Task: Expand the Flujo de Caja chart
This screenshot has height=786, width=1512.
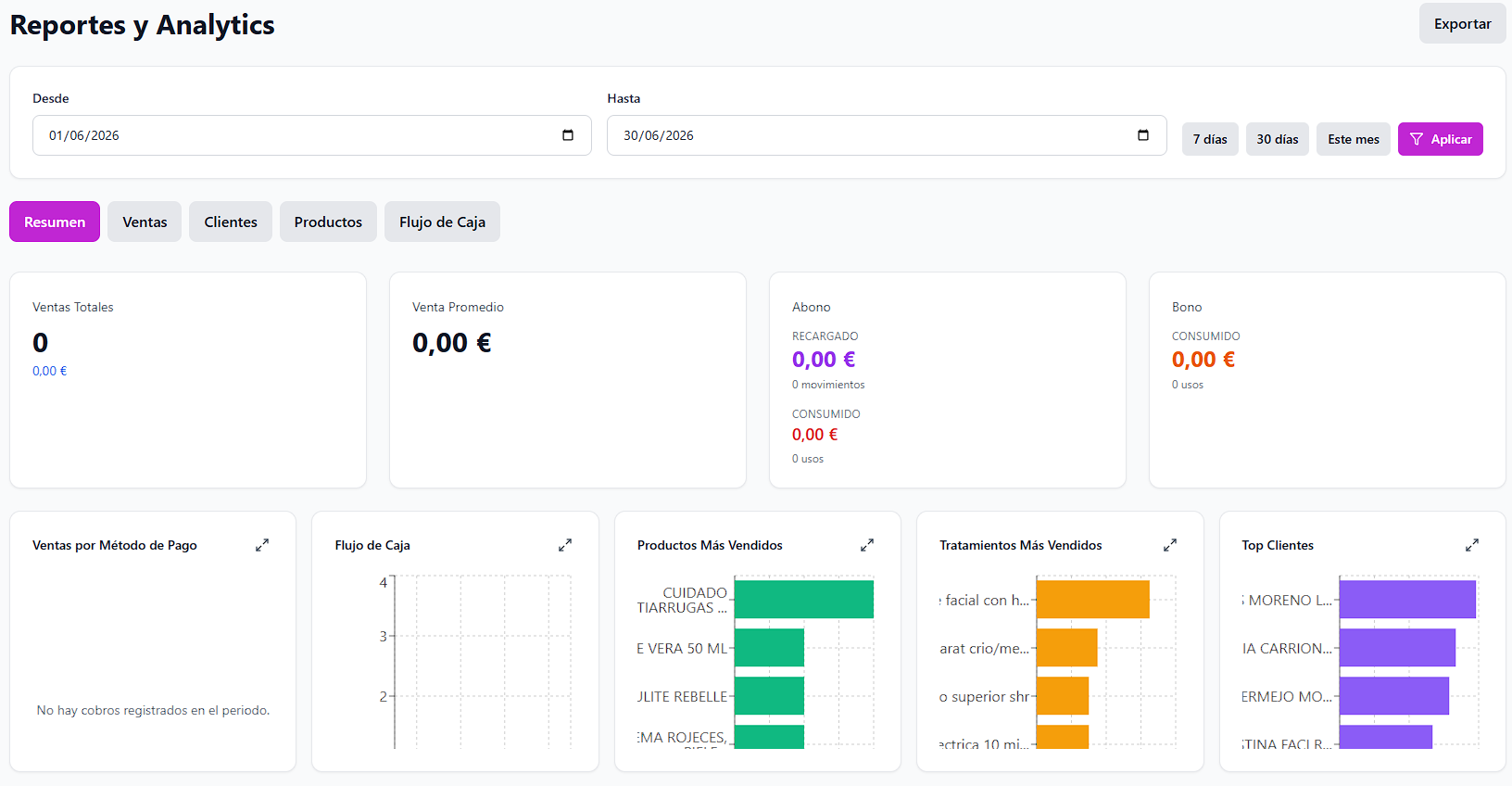Action: [565, 545]
